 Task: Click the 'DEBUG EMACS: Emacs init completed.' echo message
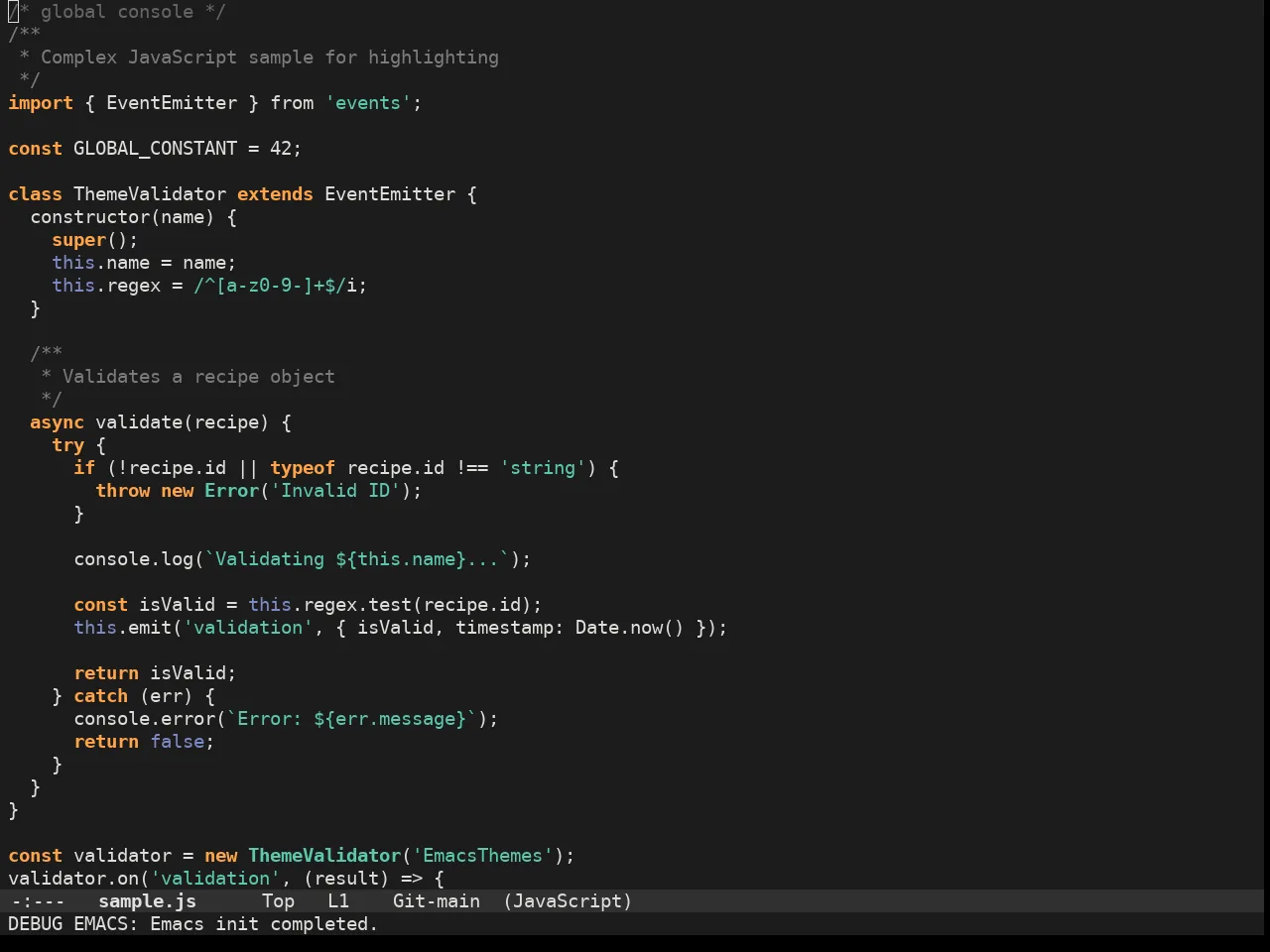193,924
